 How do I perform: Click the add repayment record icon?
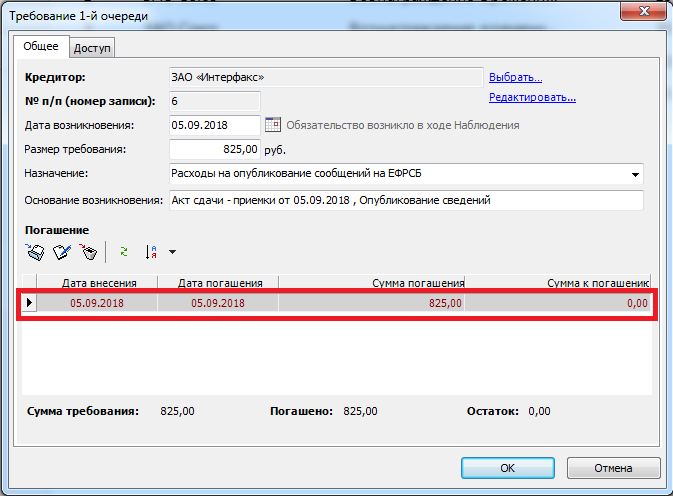35,252
